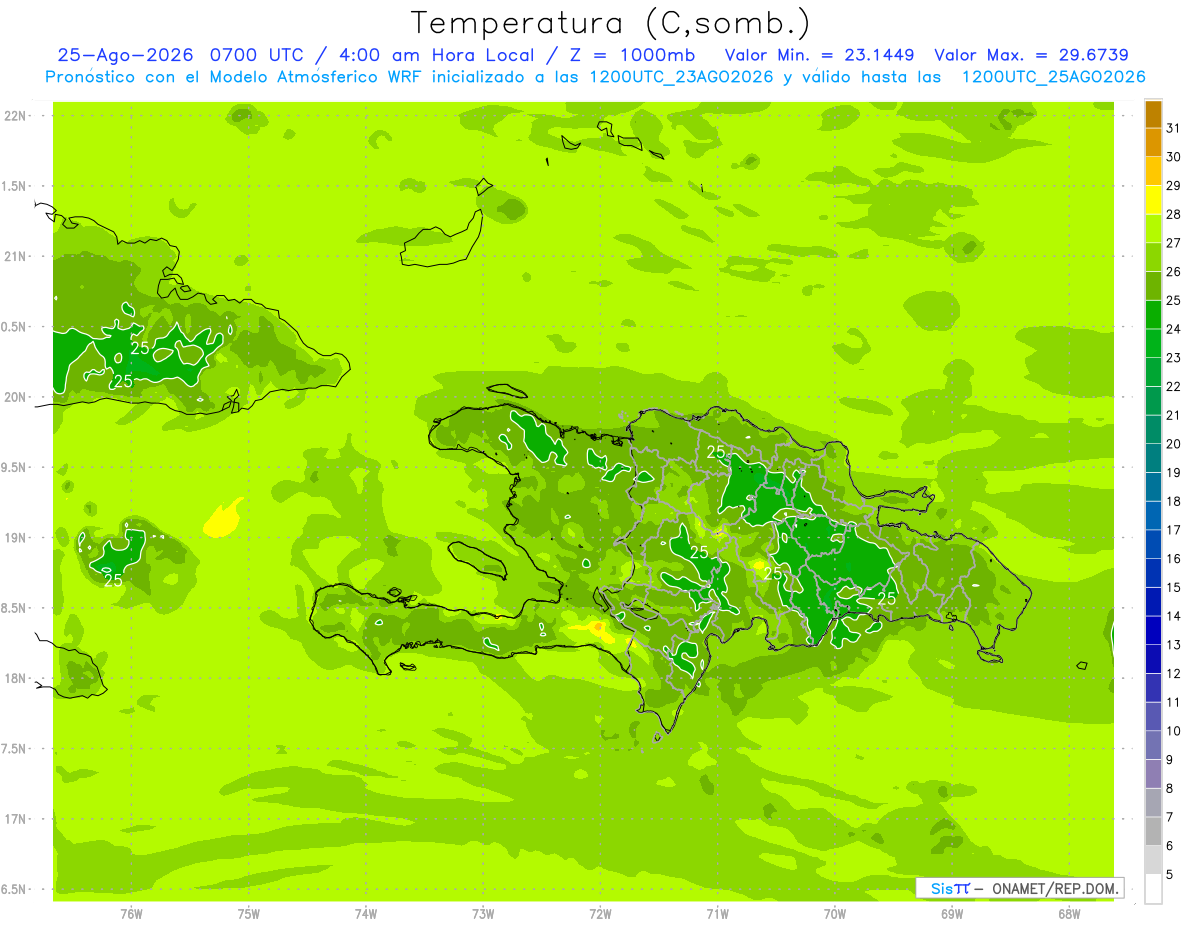Click the legend swatch between 27 and 28
This screenshot has width=1200, height=927.
pos(1153,229)
